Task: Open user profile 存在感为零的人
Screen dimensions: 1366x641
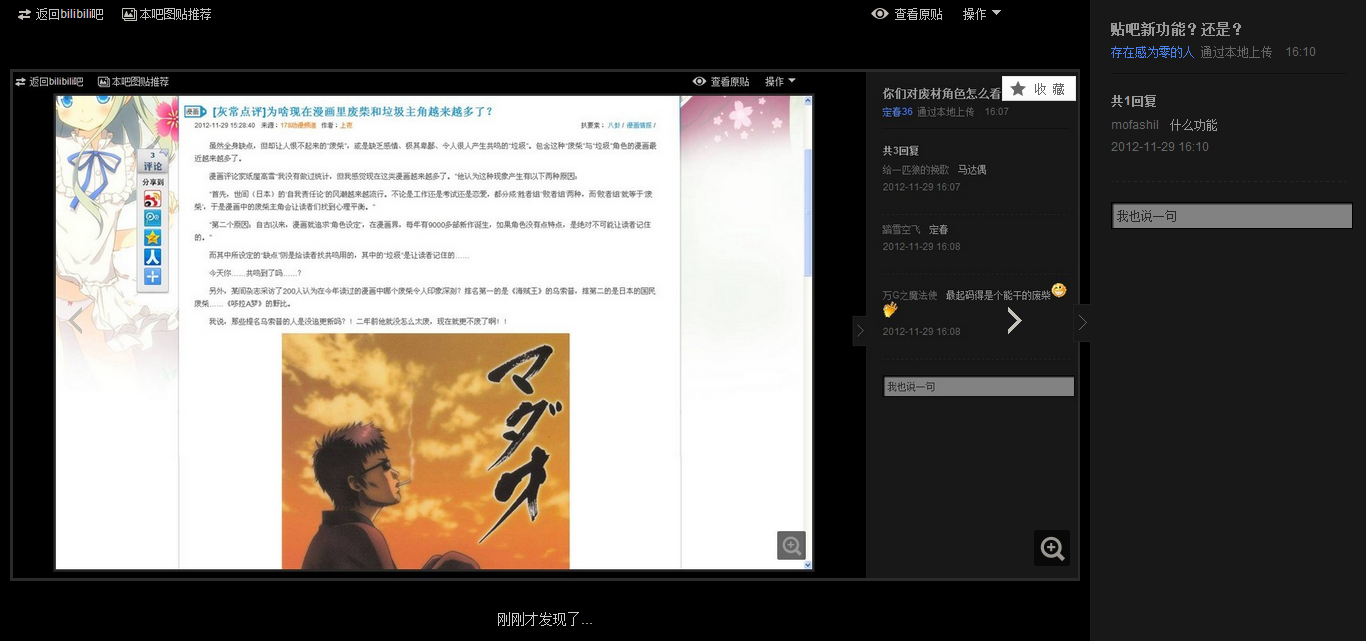Action: [x=1152, y=52]
